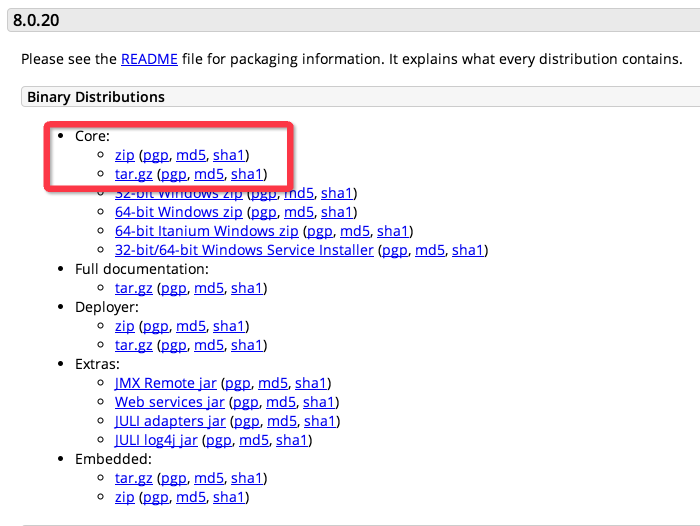Image resolution: width=700 pixels, height=526 pixels.
Task: Download the 32-bit/64-bit Windows Service Installer
Action: tap(244, 250)
